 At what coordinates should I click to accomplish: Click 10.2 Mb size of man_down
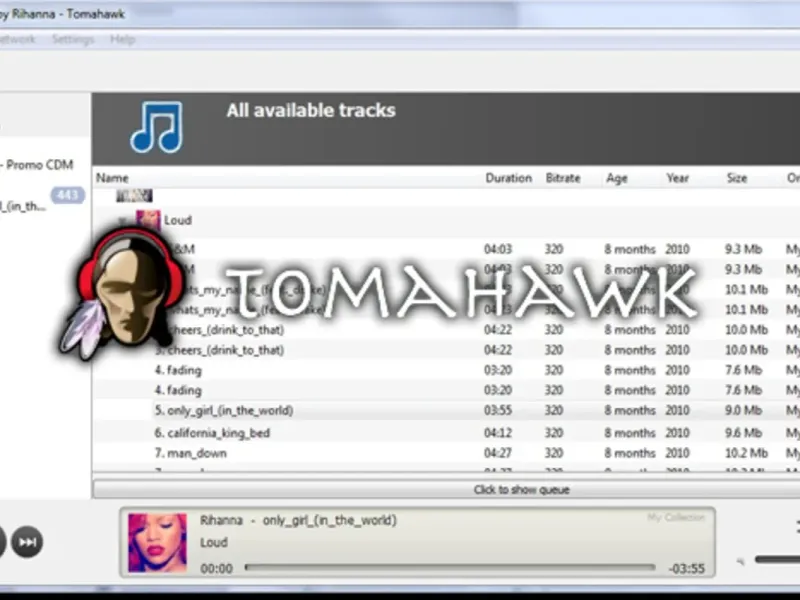pos(746,453)
